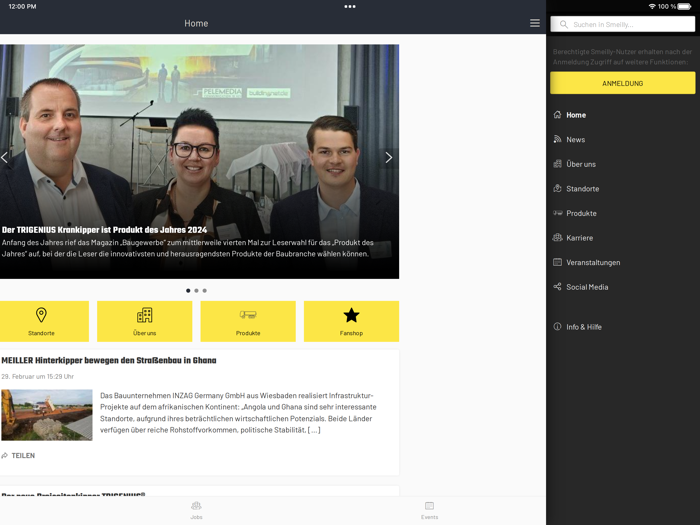Click the News feed icon
The height and width of the screenshot is (525, 700).
(557, 139)
